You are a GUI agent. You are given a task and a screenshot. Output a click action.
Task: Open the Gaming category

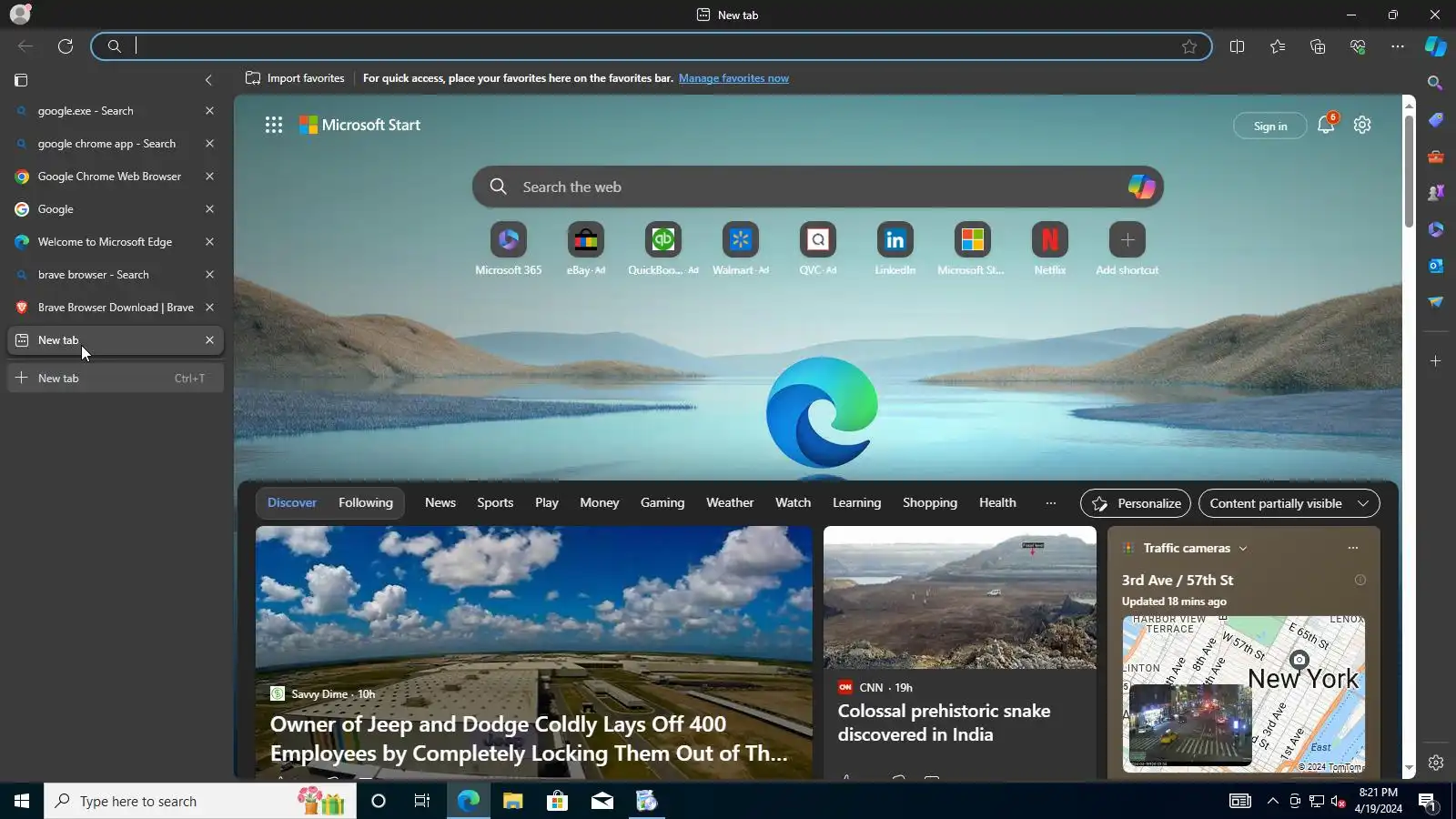pos(662,502)
